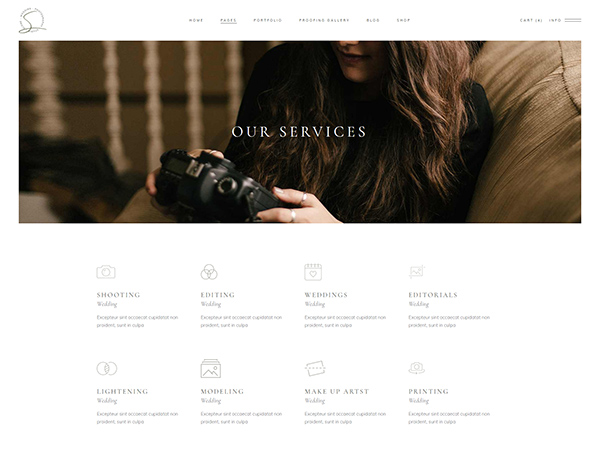The height and width of the screenshot is (460, 600).
Task: Go to the Portfolio menu item
Action: 268,20
